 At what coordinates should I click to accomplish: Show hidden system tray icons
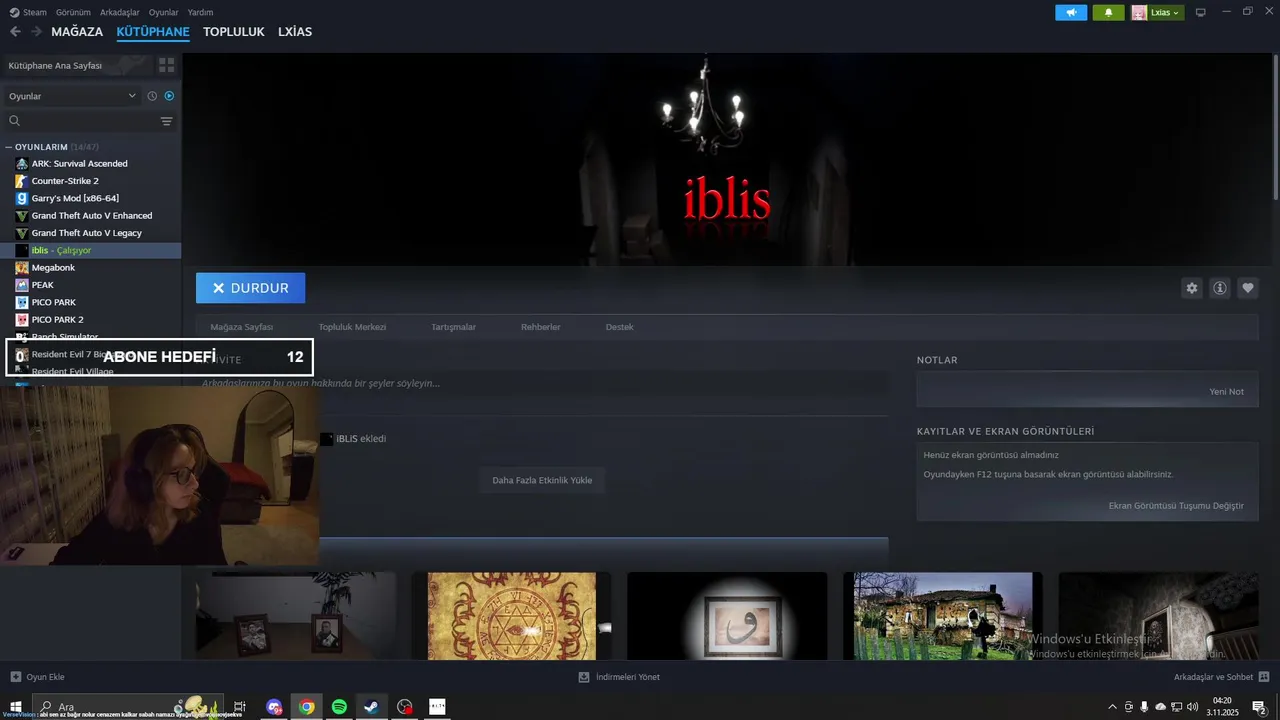[x=1113, y=707]
